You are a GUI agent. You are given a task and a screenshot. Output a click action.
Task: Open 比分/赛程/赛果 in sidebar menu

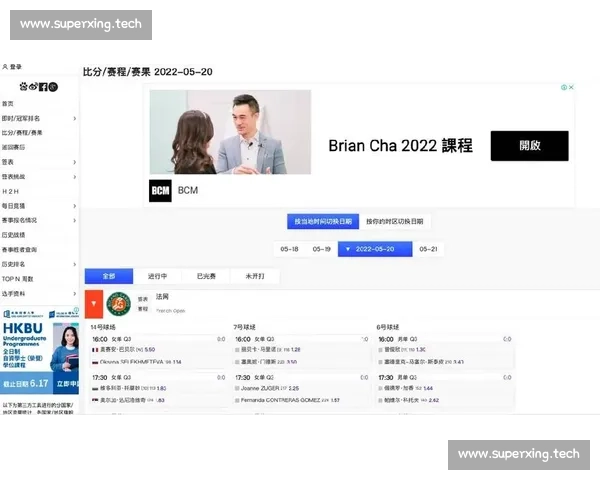[x=22, y=133]
